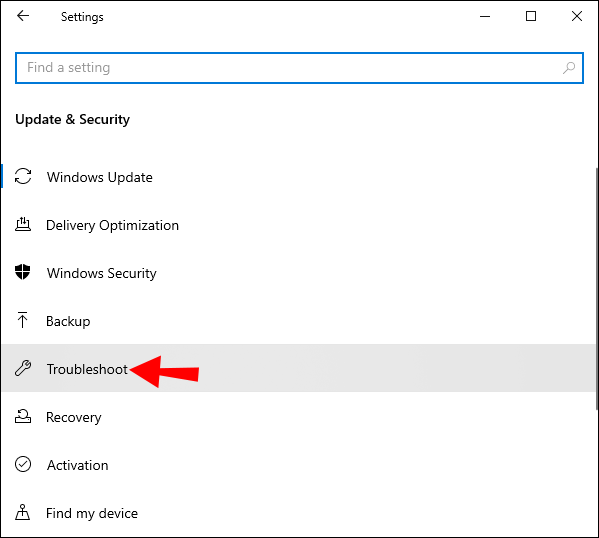
Task: Click the Activation checkmark circle icon
Action: [23, 465]
